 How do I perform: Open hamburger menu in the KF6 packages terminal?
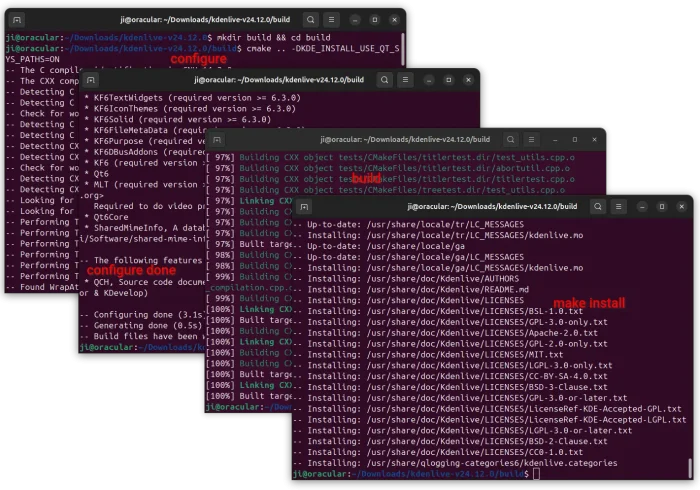click(x=405, y=80)
